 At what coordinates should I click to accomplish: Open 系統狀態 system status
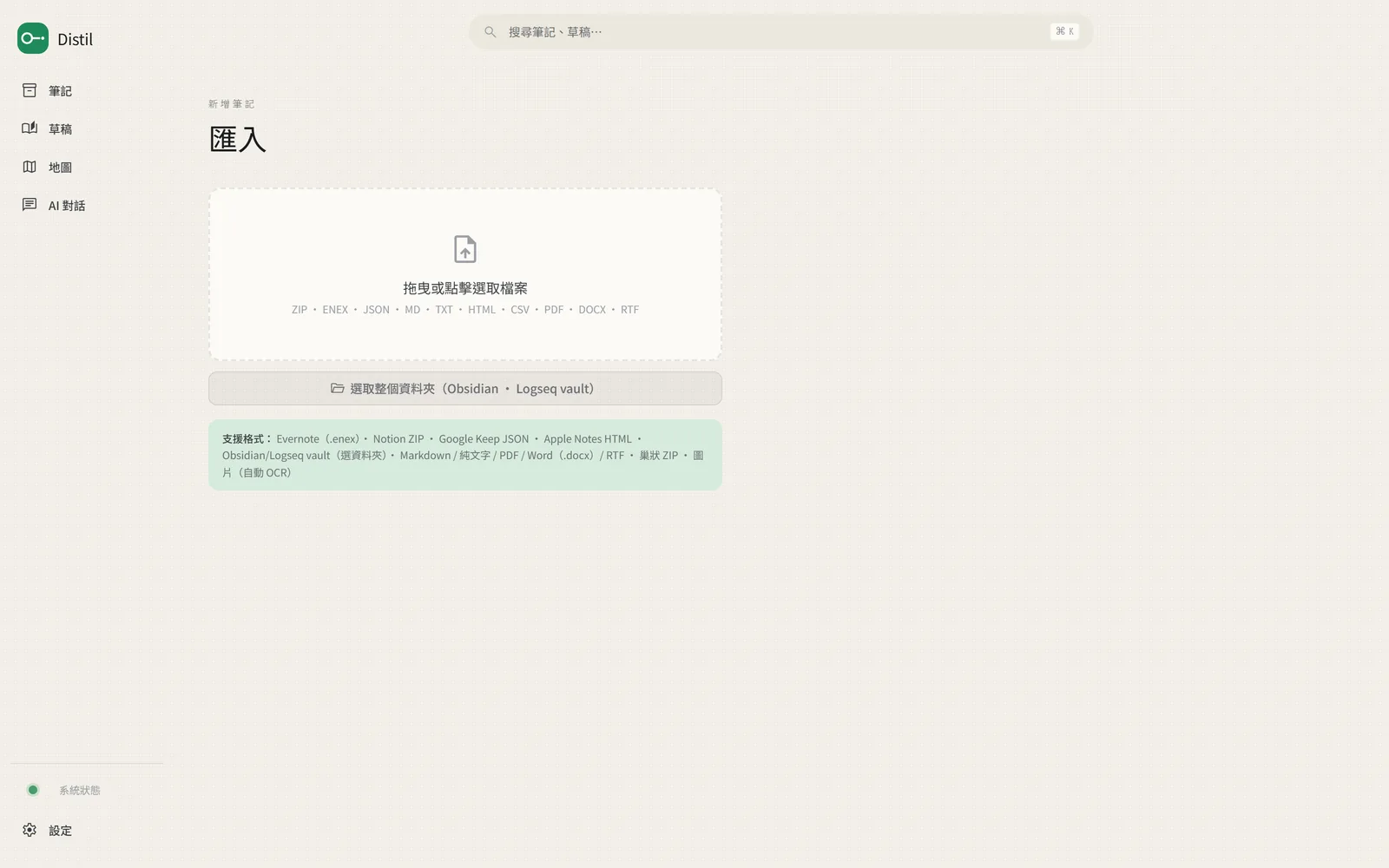point(87,790)
